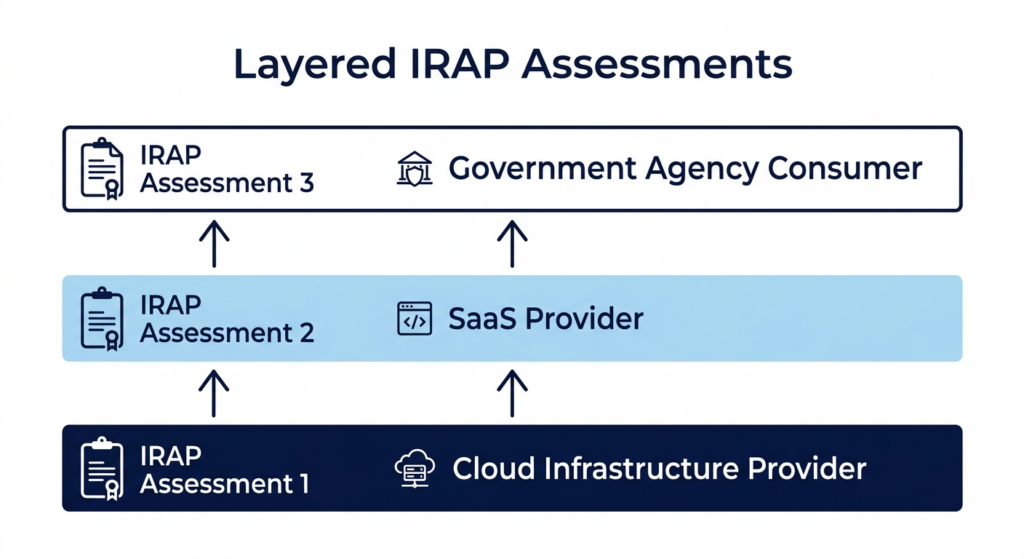Select the code window icon for SaaS Provider
This screenshot has width=1024, height=559.
pos(415,319)
